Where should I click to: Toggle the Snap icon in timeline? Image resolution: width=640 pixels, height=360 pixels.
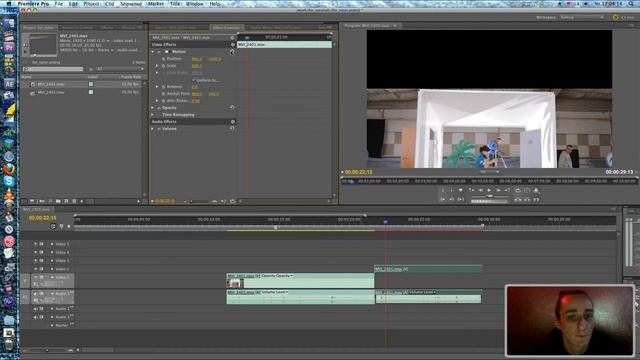pyautogui.click(x=53, y=226)
